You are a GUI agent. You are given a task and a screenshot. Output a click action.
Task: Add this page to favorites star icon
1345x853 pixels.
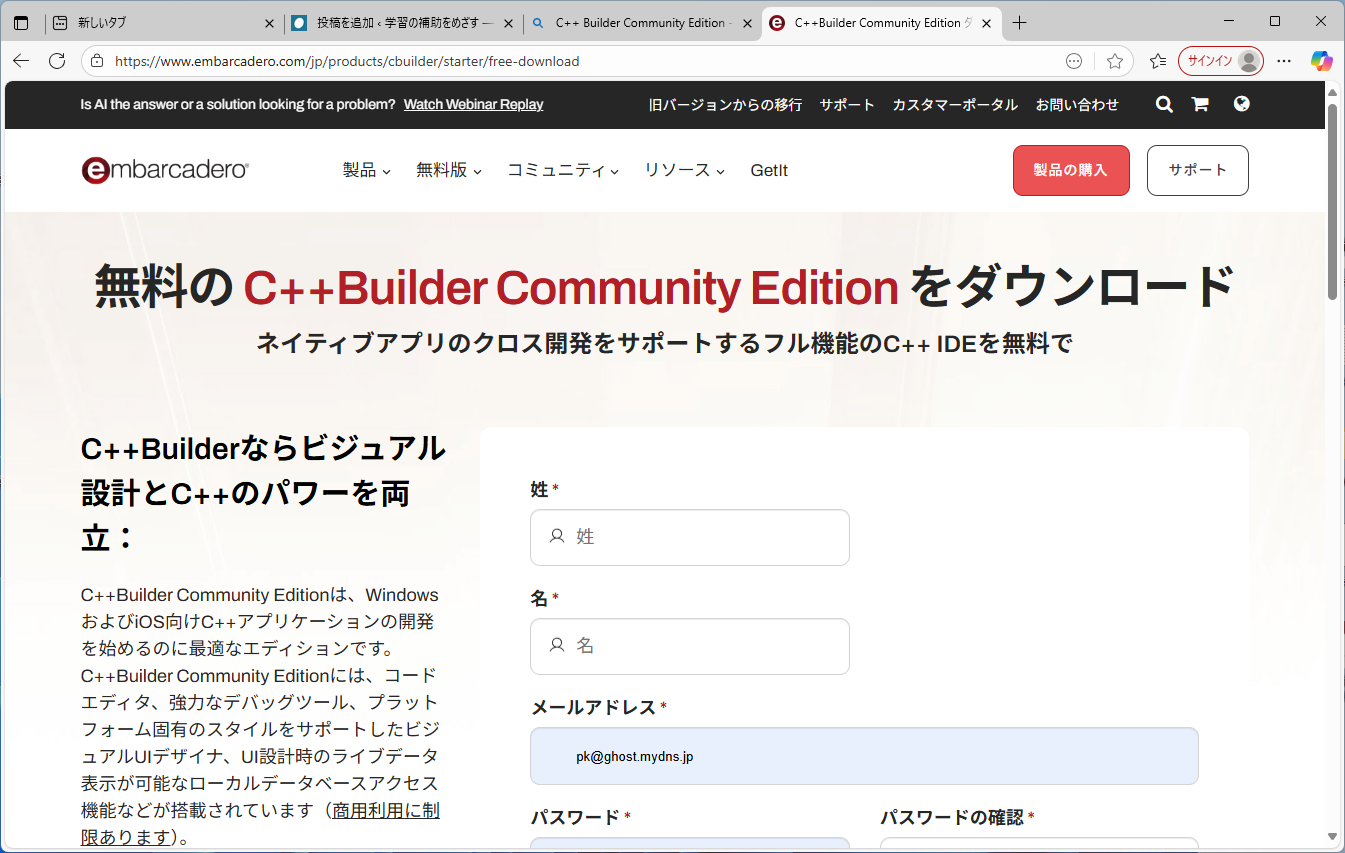click(1115, 61)
